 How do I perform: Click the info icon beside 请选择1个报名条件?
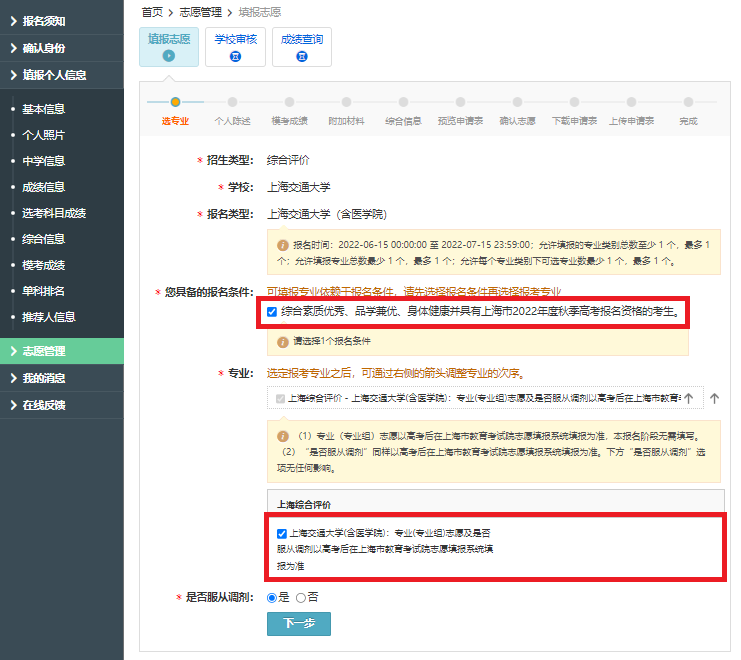tap(283, 342)
